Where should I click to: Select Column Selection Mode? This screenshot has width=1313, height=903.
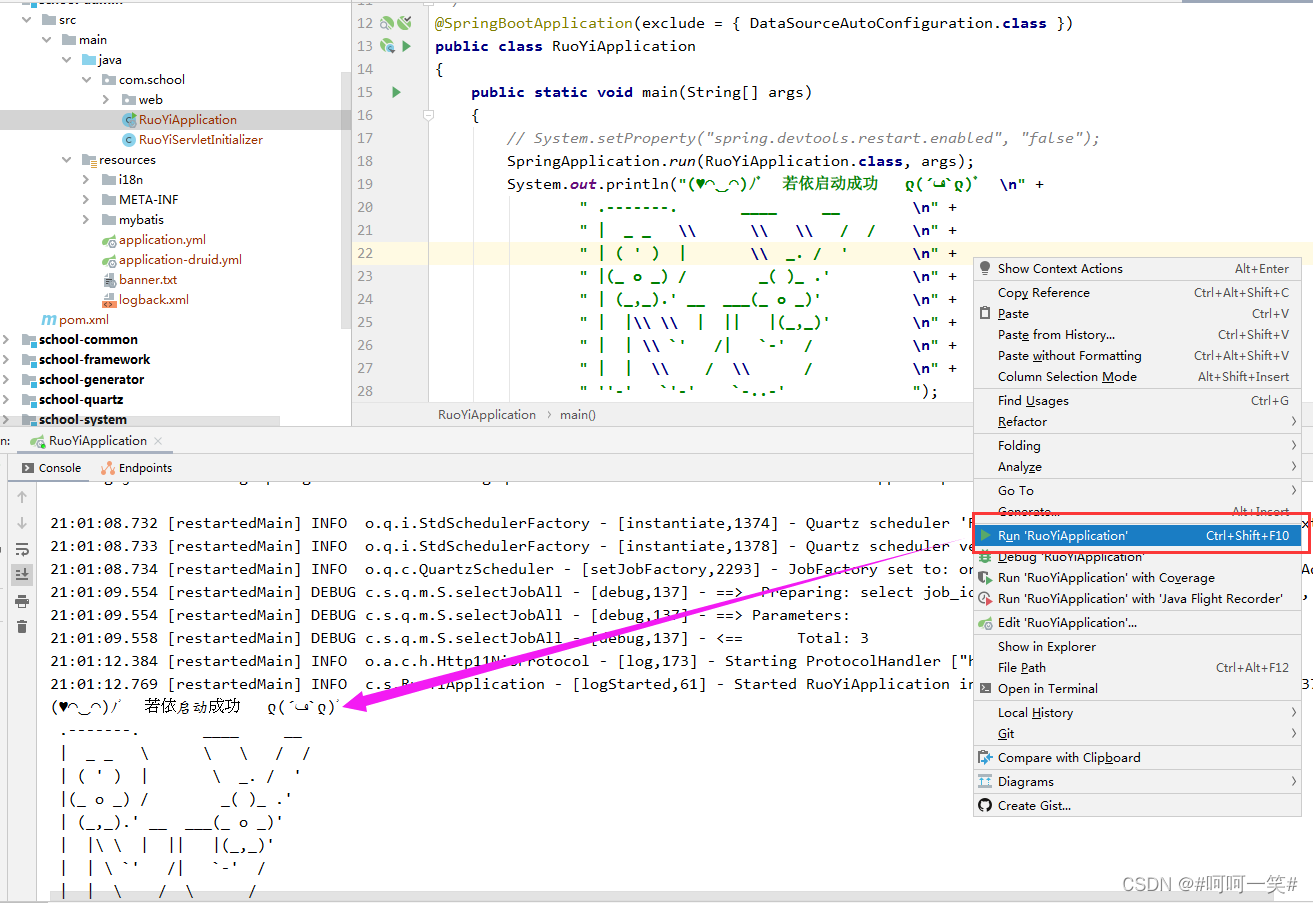[1137, 377]
